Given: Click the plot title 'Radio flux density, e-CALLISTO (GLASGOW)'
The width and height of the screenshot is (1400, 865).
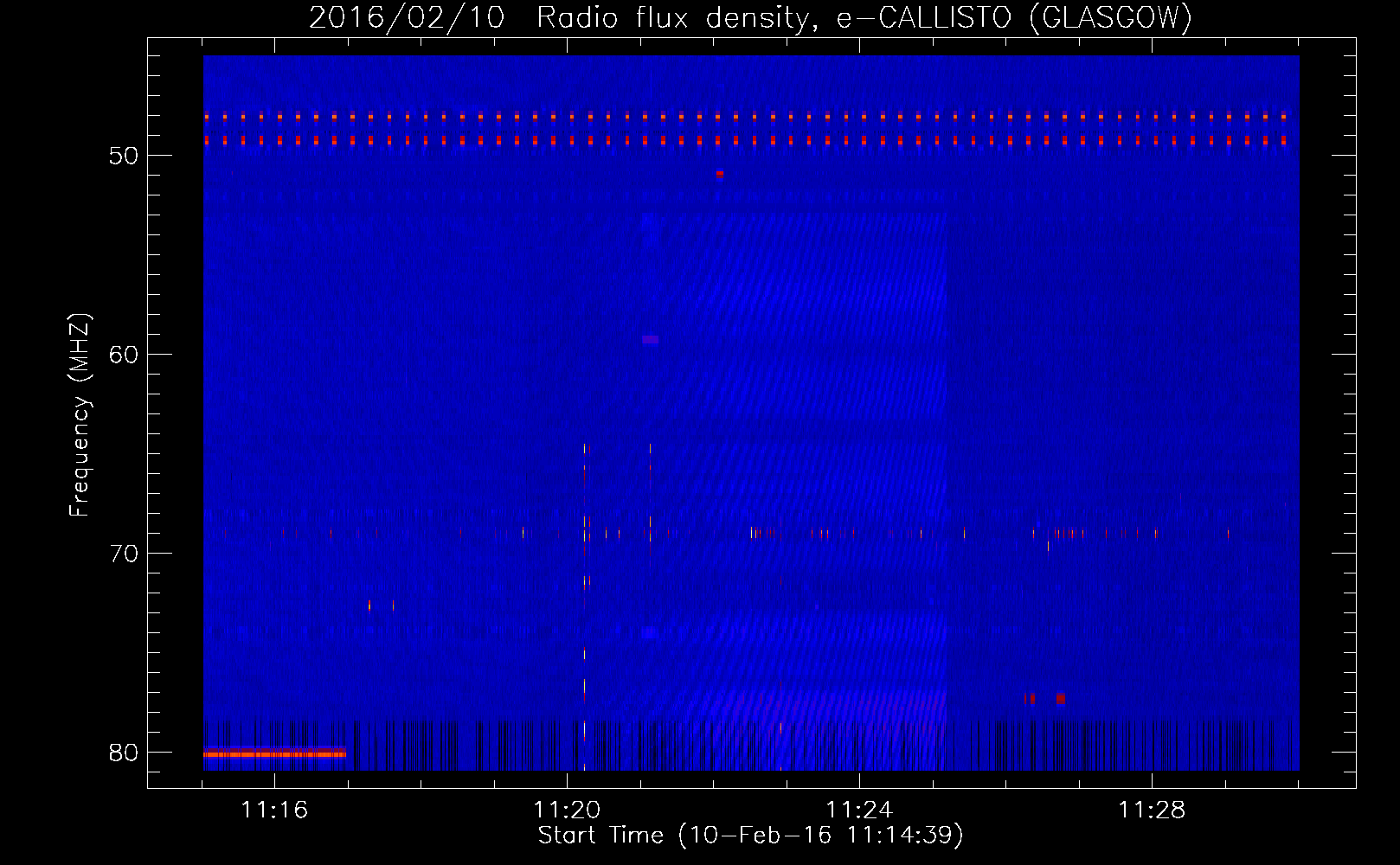Looking at the screenshot, I should pyautogui.click(x=864, y=17).
